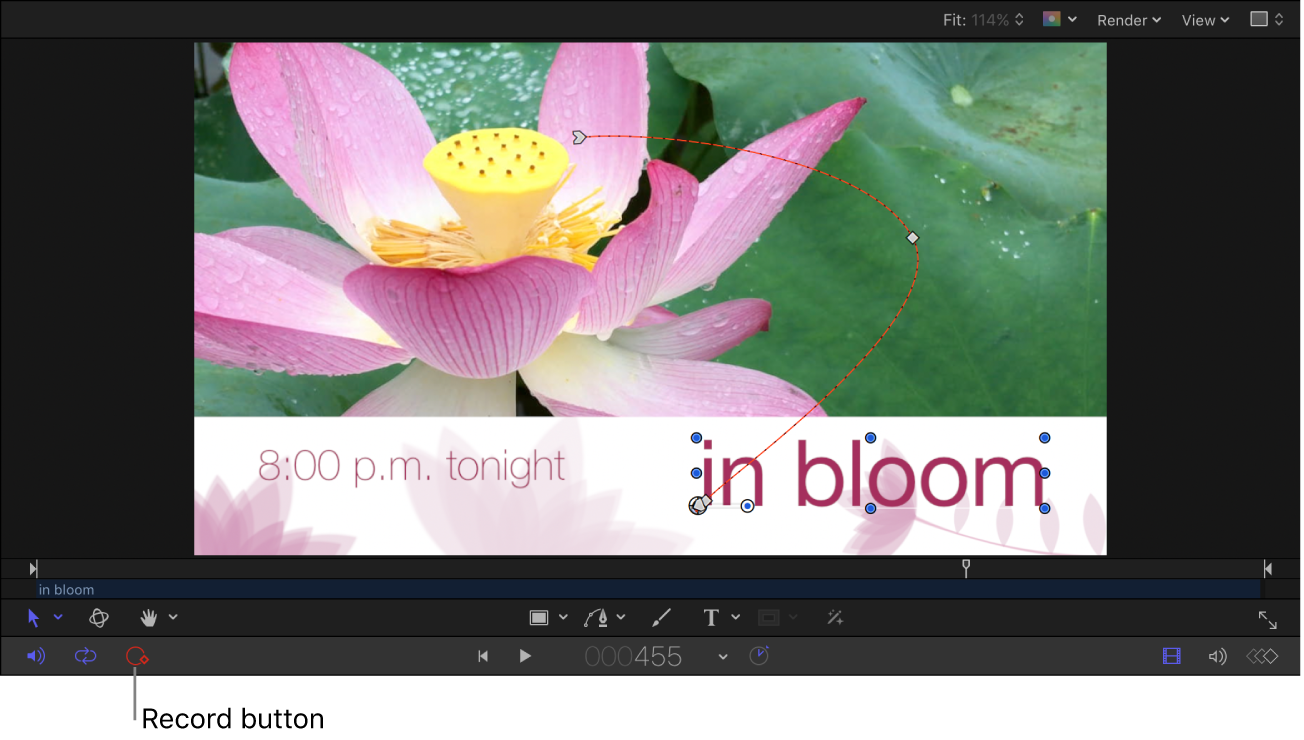Image resolution: width=1304 pixels, height=740 pixels.
Task: Select the Text tool
Action: [713, 617]
